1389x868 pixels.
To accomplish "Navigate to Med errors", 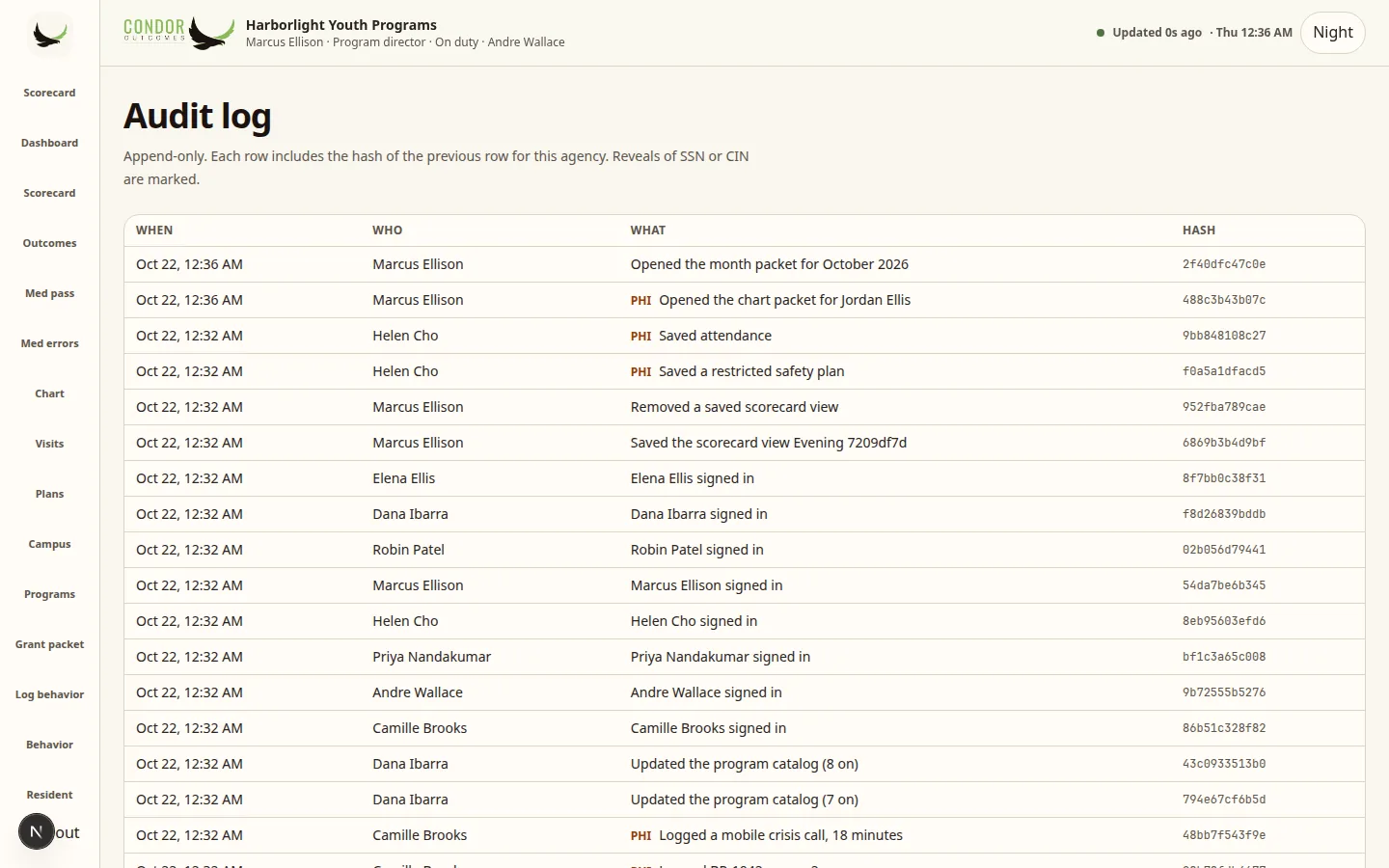I will [49, 343].
